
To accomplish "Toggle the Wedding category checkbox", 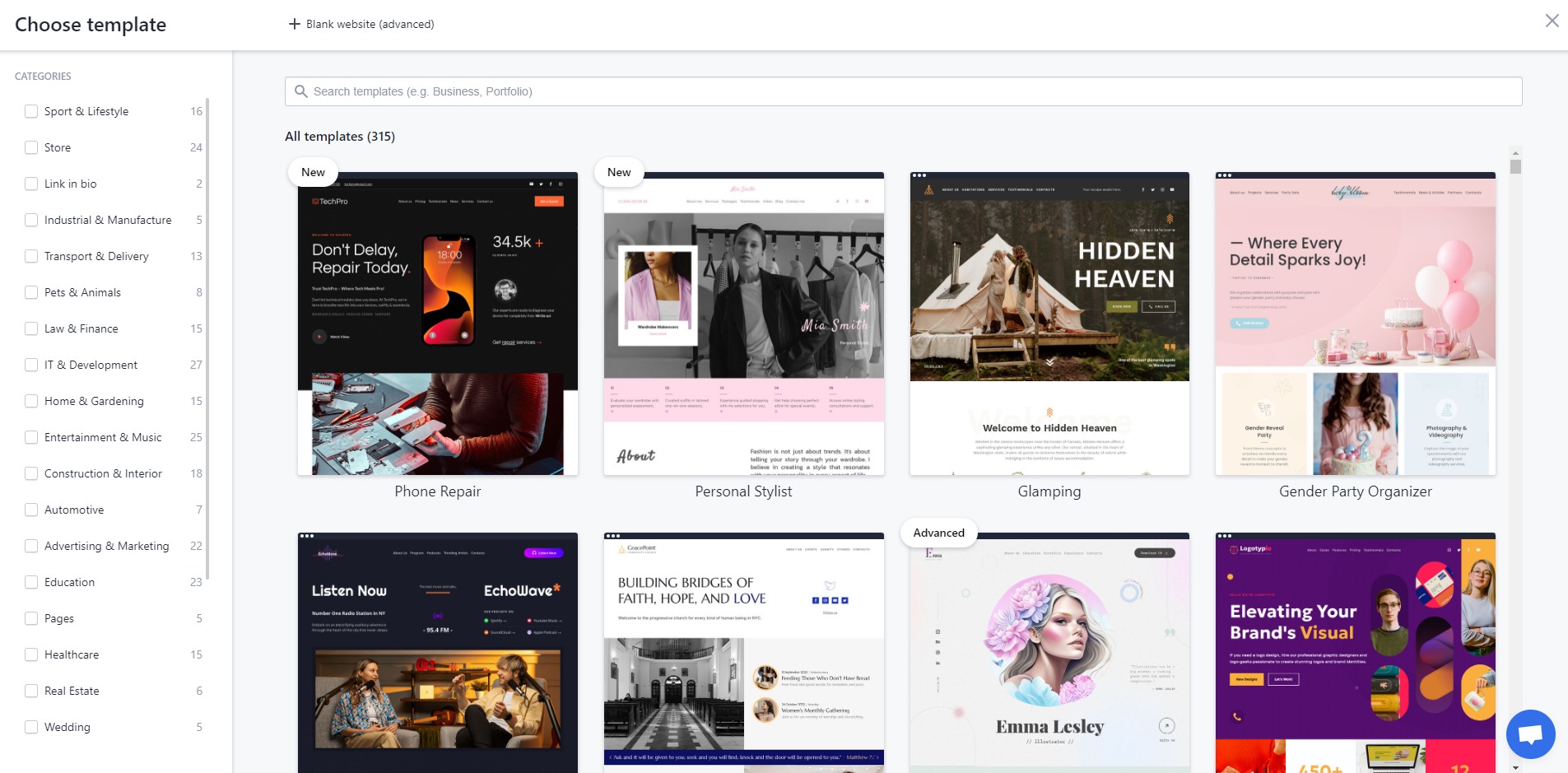I will pyautogui.click(x=31, y=727).
